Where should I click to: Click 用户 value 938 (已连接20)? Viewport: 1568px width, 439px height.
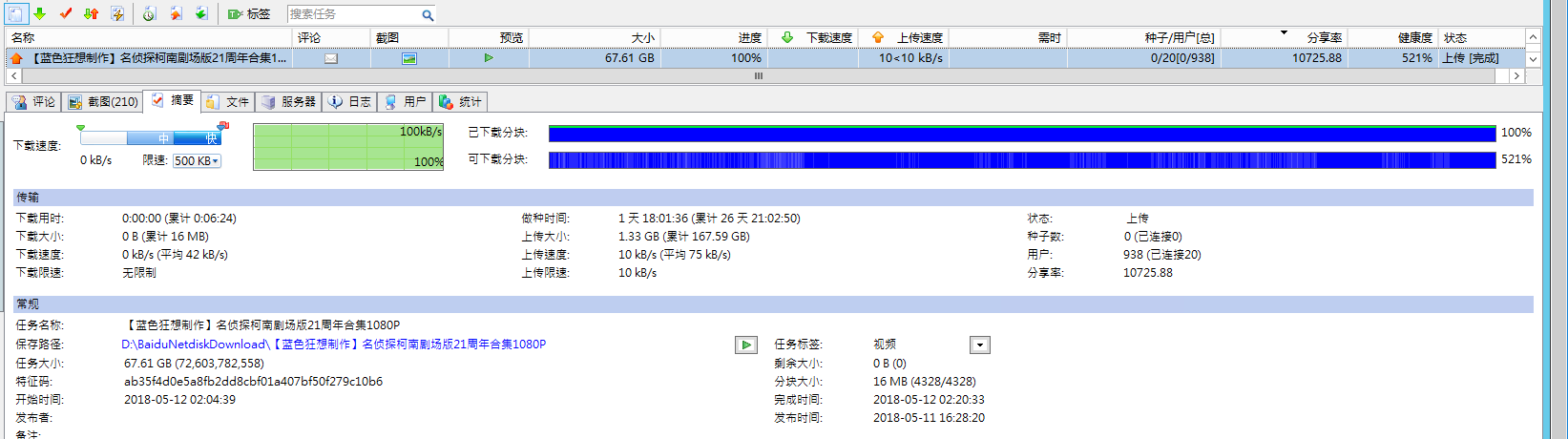1162,255
